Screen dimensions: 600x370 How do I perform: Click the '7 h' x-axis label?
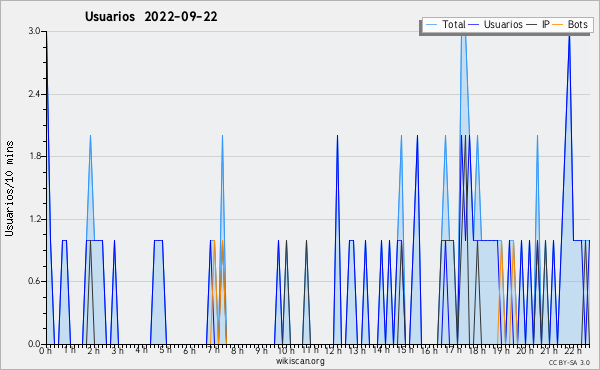(x=213, y=350)
